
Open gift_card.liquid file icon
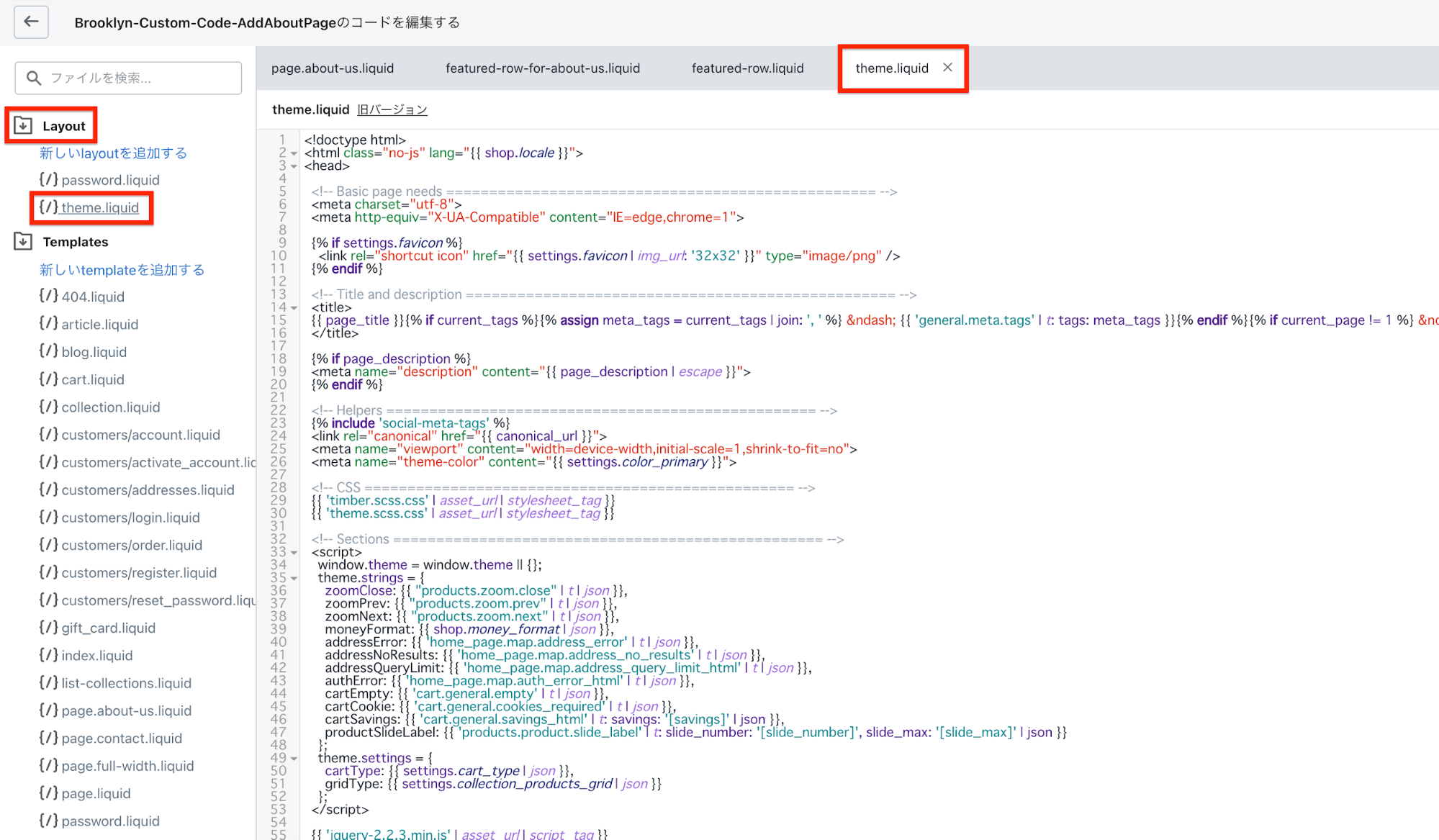tap(48, 628)
